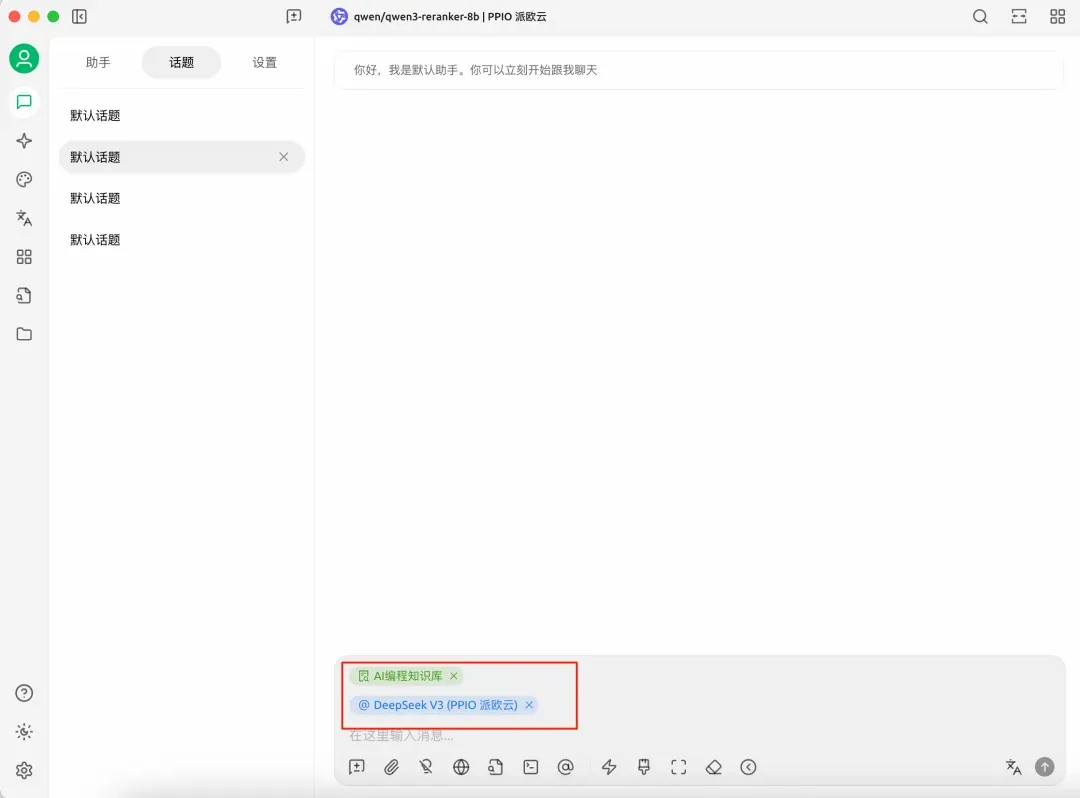Screen dimensions: 1080x798
Task: Open settings gear in left sidebar
Action: (24, 770)
